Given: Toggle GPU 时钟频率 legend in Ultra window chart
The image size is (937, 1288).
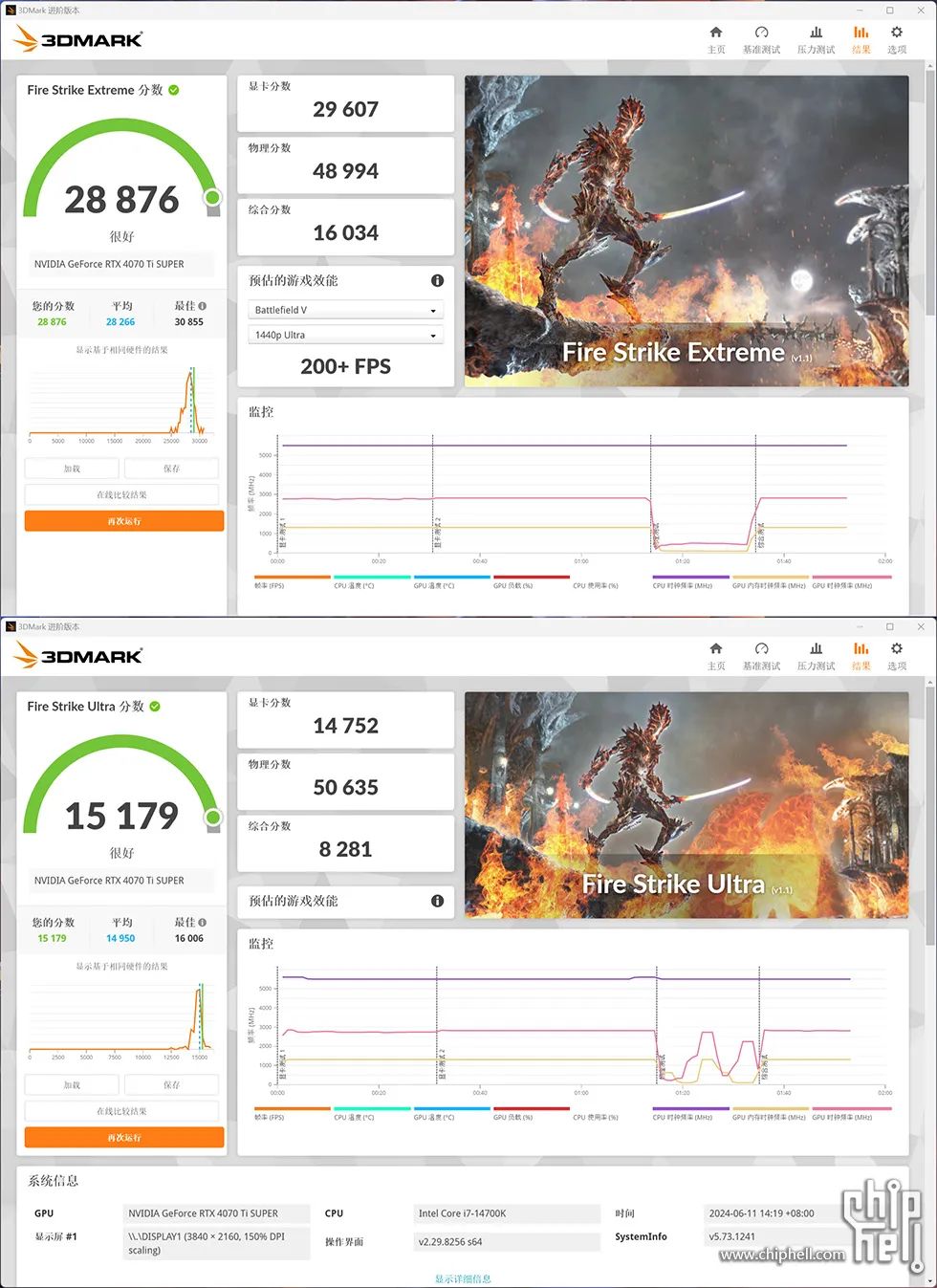Looking at the screenshot, I should pos(851,1113).
